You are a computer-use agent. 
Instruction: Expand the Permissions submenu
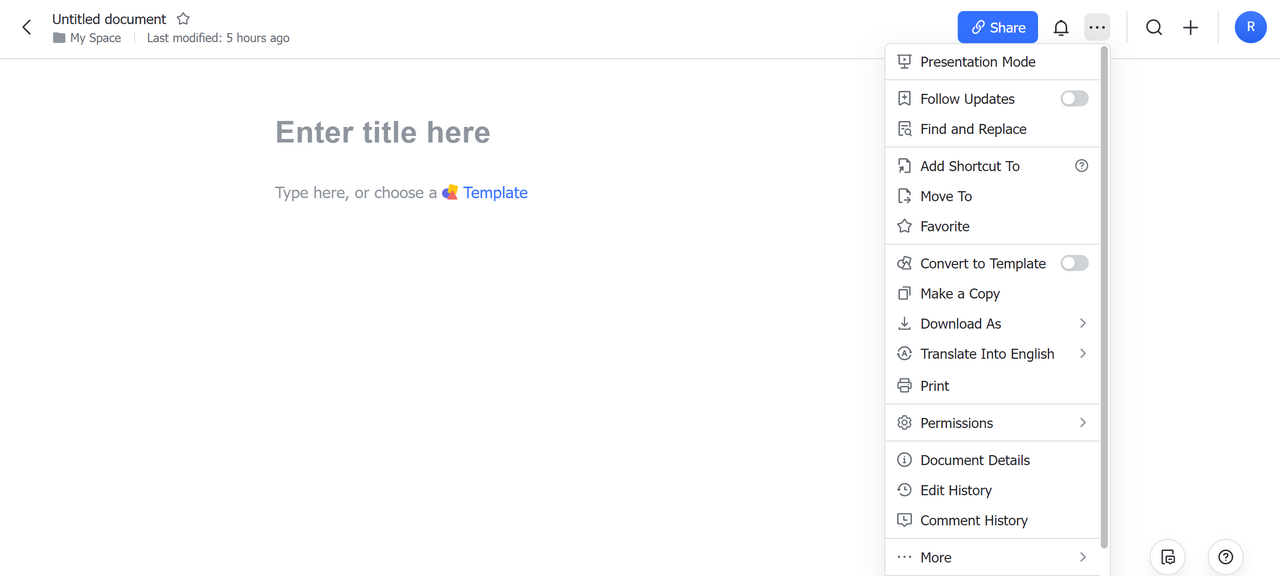[992, 423]
